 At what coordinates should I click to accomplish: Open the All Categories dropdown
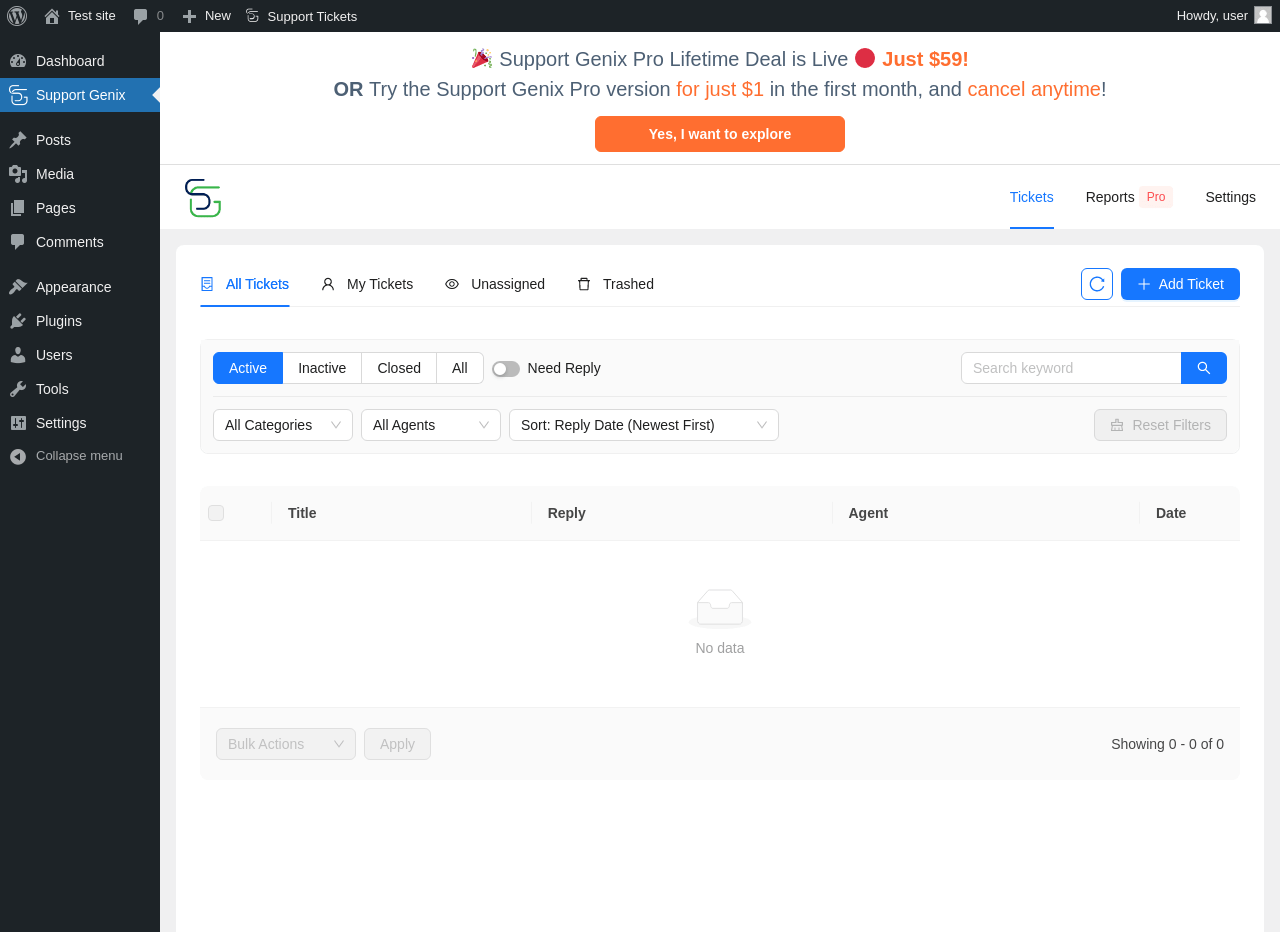pyautogui.click(x=283, y=425)
